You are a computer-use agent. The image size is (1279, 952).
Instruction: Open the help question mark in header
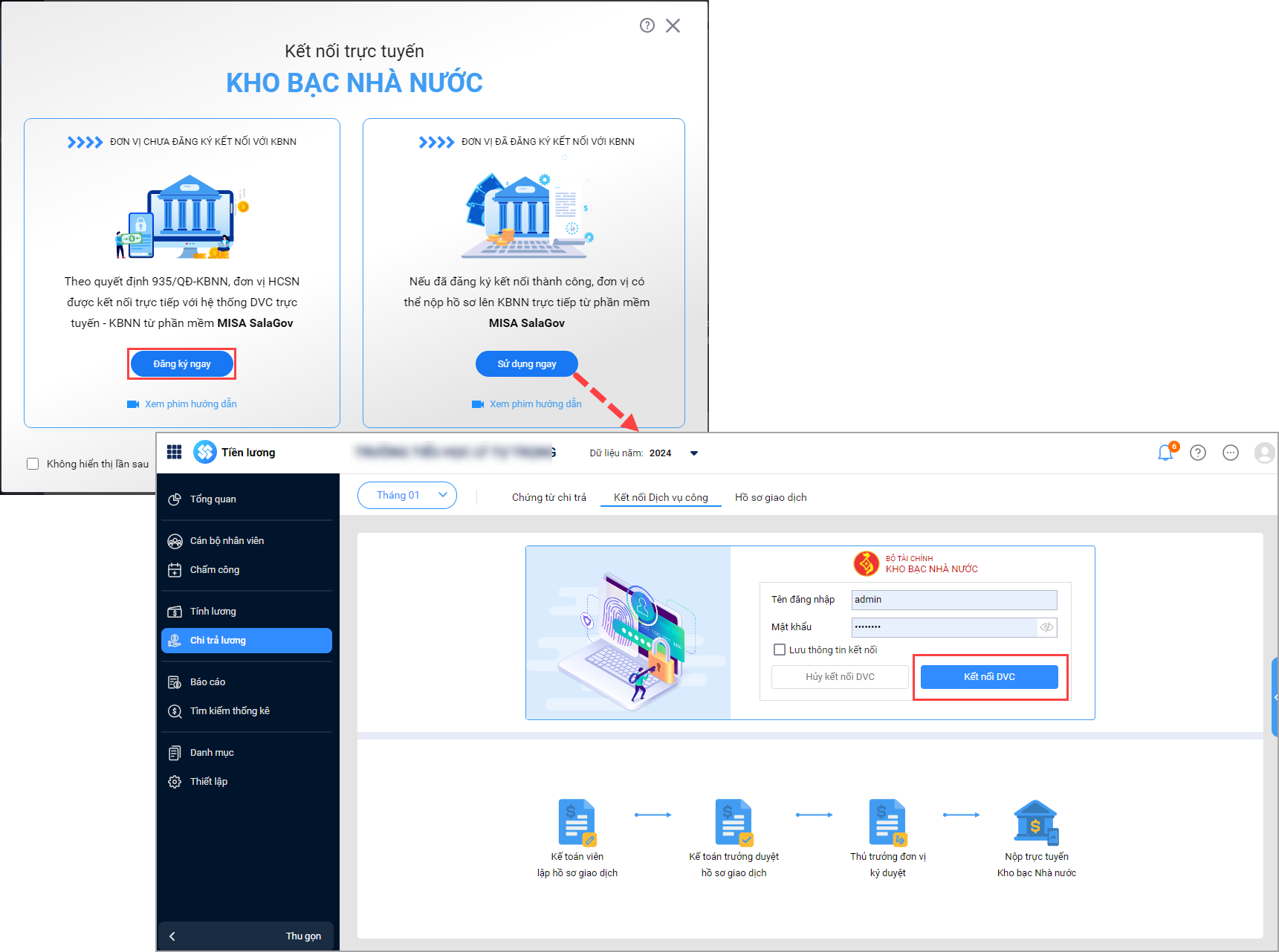pyautogui.click(x=1198, y=453)
